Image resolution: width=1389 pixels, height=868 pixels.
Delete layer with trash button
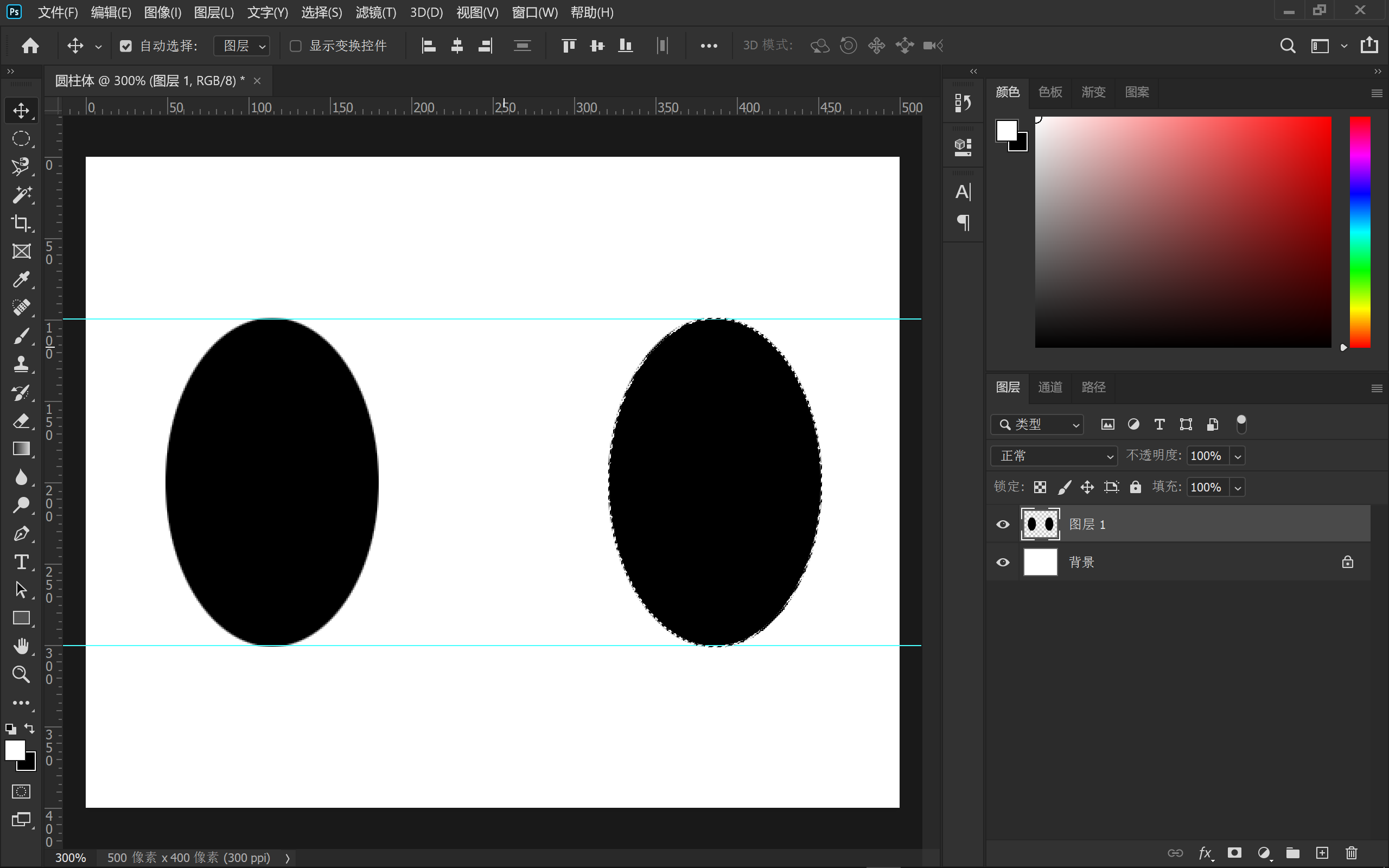[1352, 852]
